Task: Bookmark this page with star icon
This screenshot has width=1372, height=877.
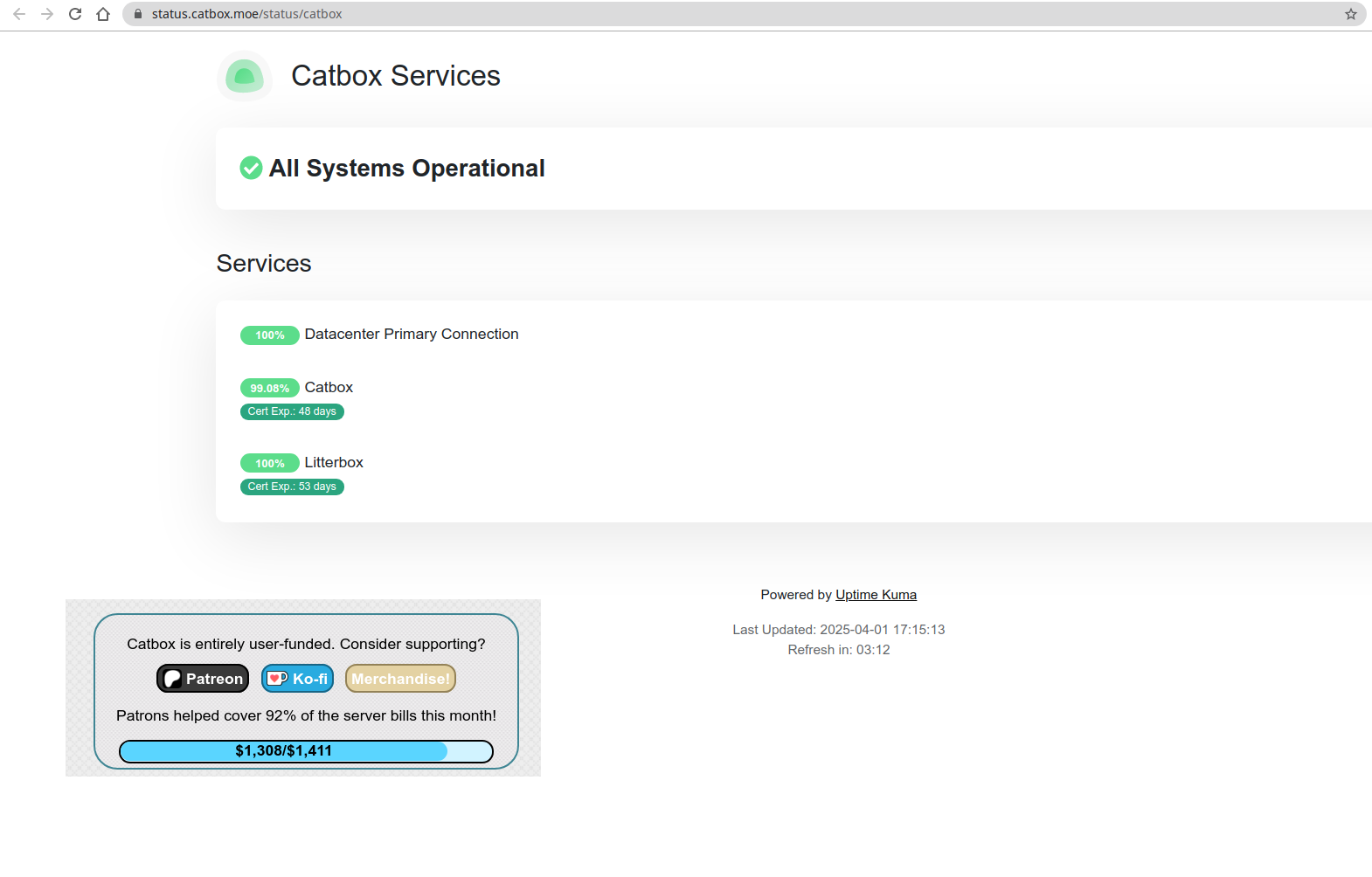Action: point(1350,14)
